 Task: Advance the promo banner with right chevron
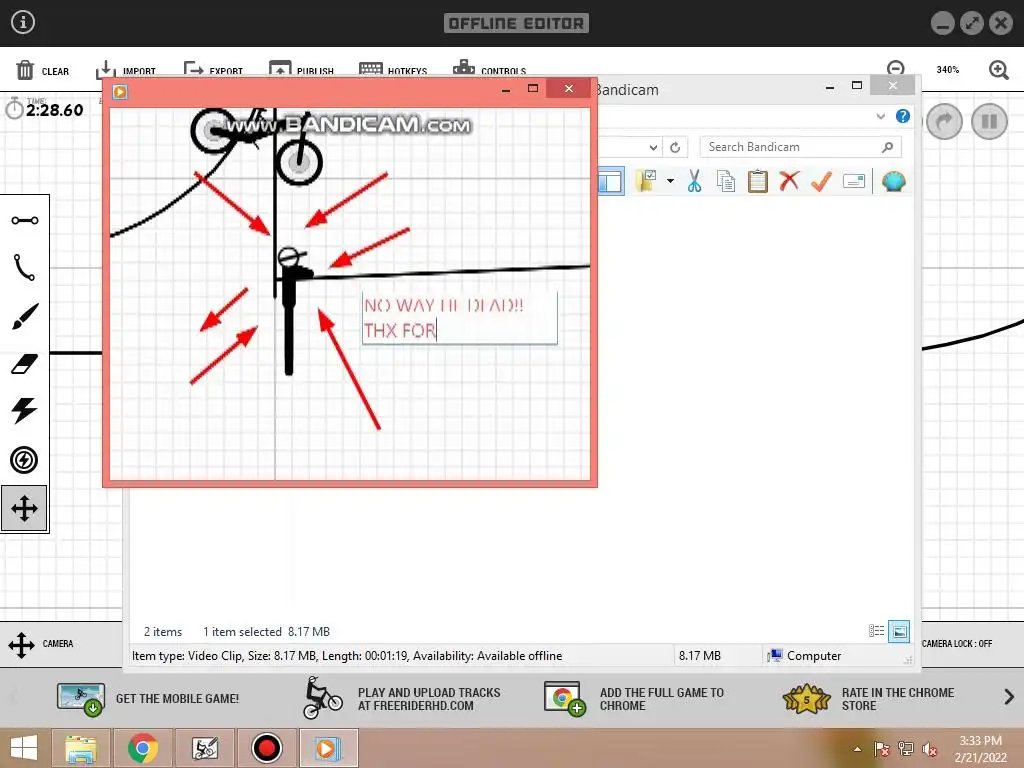pyautogui.click(x=1008, y=697)
